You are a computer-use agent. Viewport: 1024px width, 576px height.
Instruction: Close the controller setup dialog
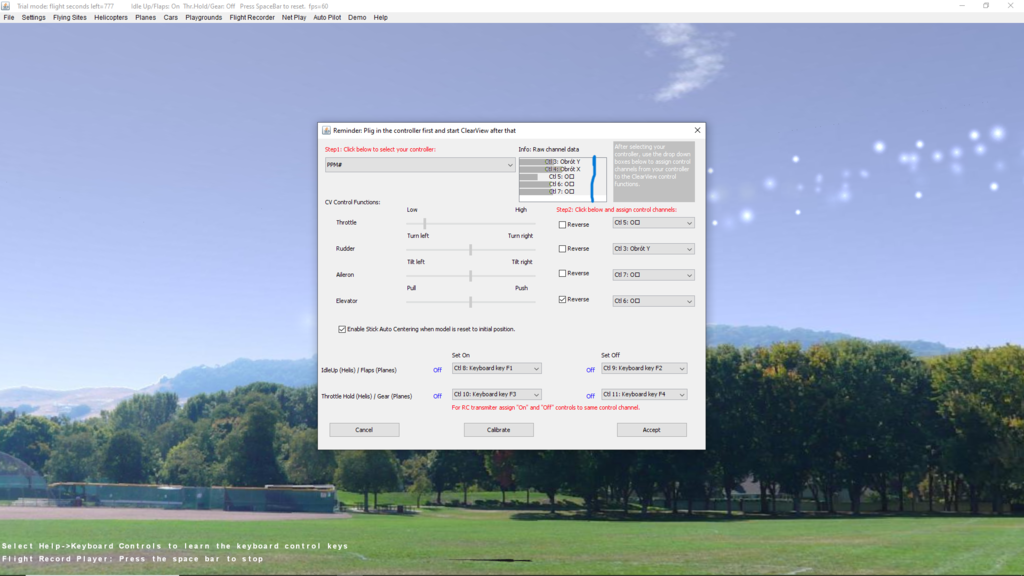[697, 130]
